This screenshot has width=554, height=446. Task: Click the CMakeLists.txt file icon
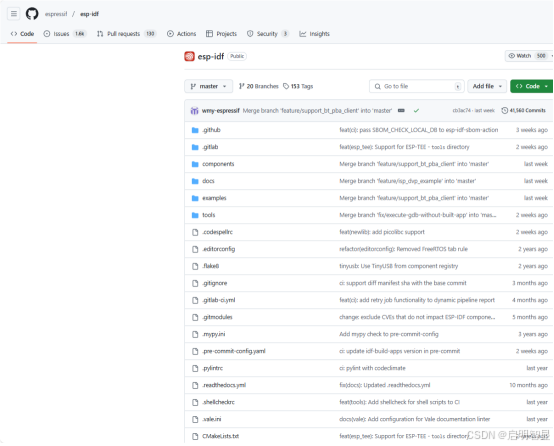tap(195, 436)
